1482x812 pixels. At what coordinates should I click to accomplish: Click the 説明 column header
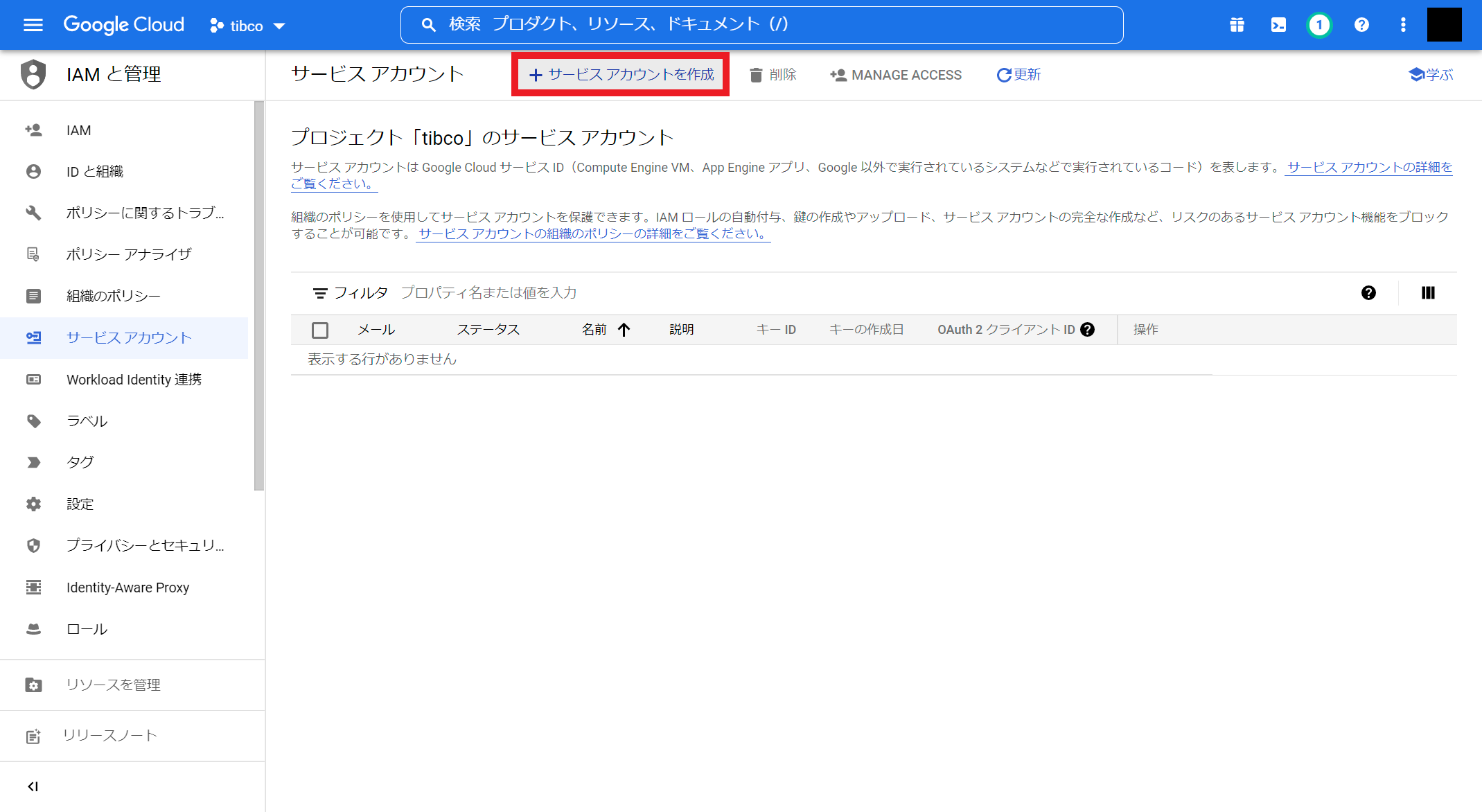(682, 330)
